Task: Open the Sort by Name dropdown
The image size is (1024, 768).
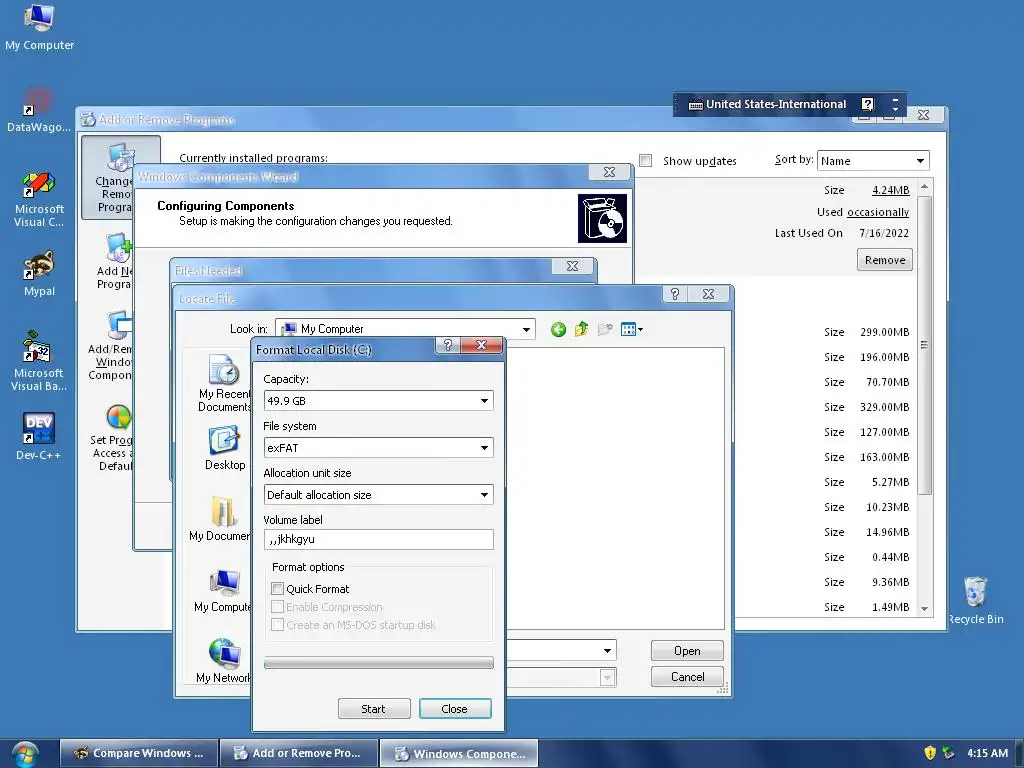Action: (920, 161)
